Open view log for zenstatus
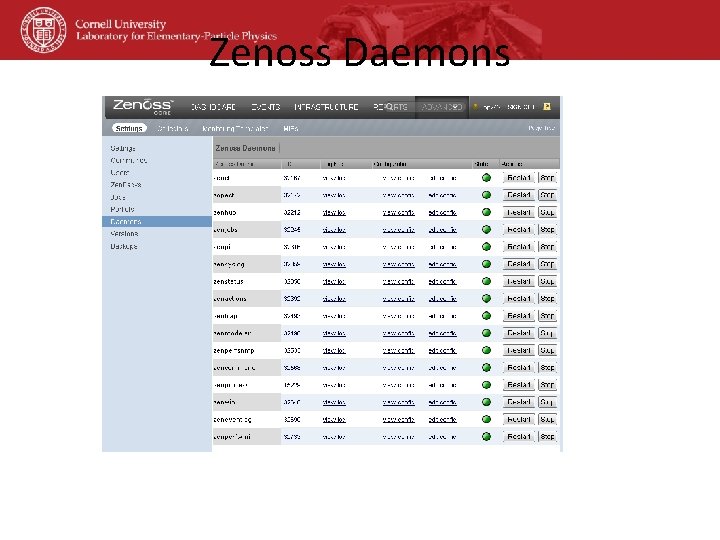Screen dimensions: 720x540 pyautogui.click(x=334, y=281)
